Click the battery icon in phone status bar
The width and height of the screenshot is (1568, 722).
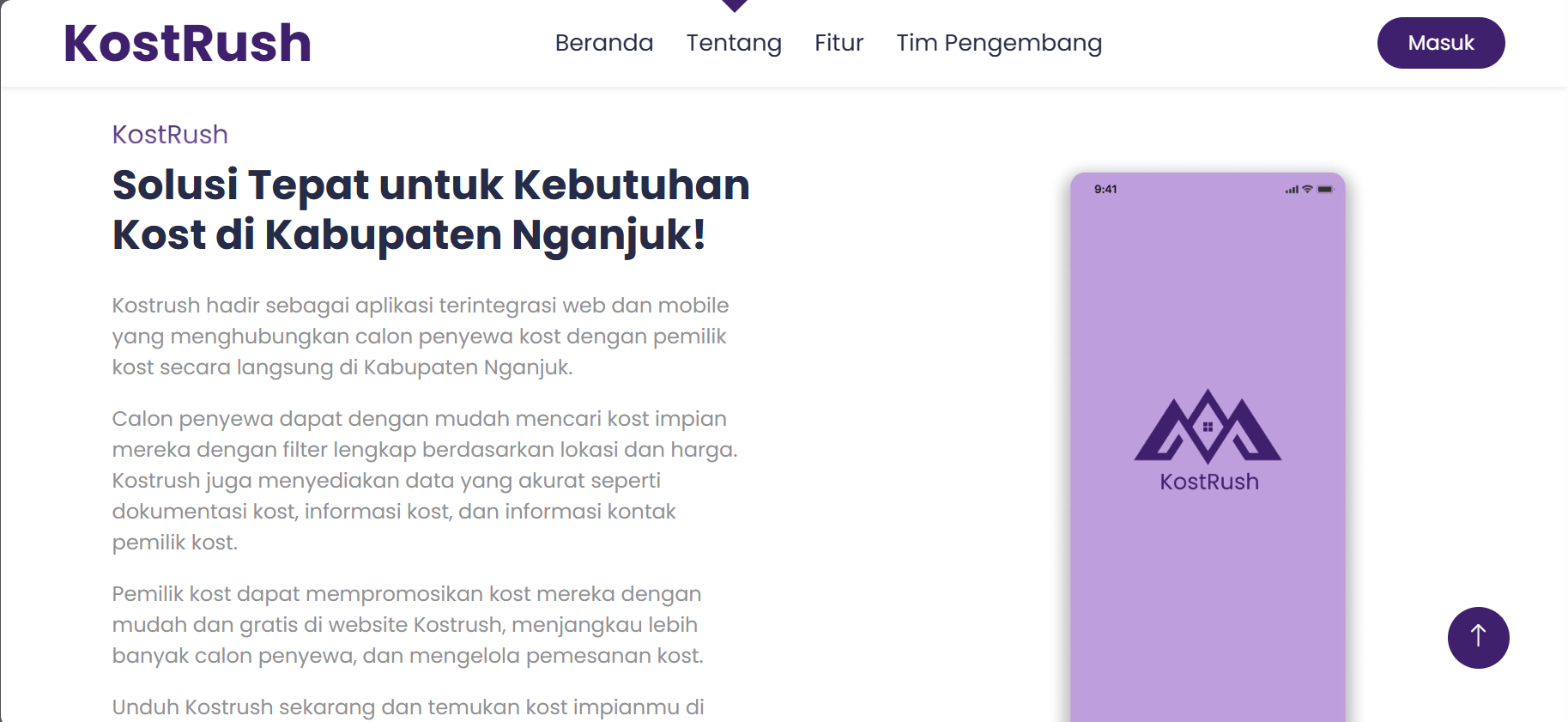pyautogui.click(x=1325, y=190)
